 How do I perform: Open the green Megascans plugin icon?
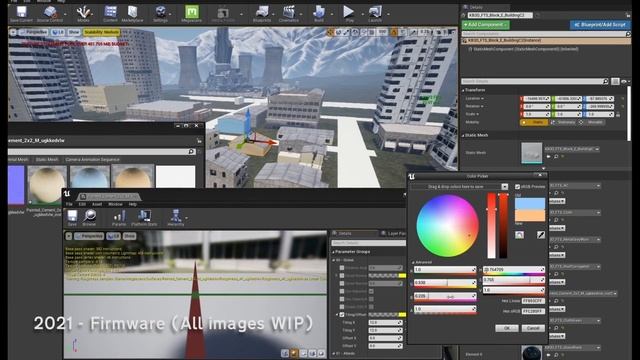point(191,13)
